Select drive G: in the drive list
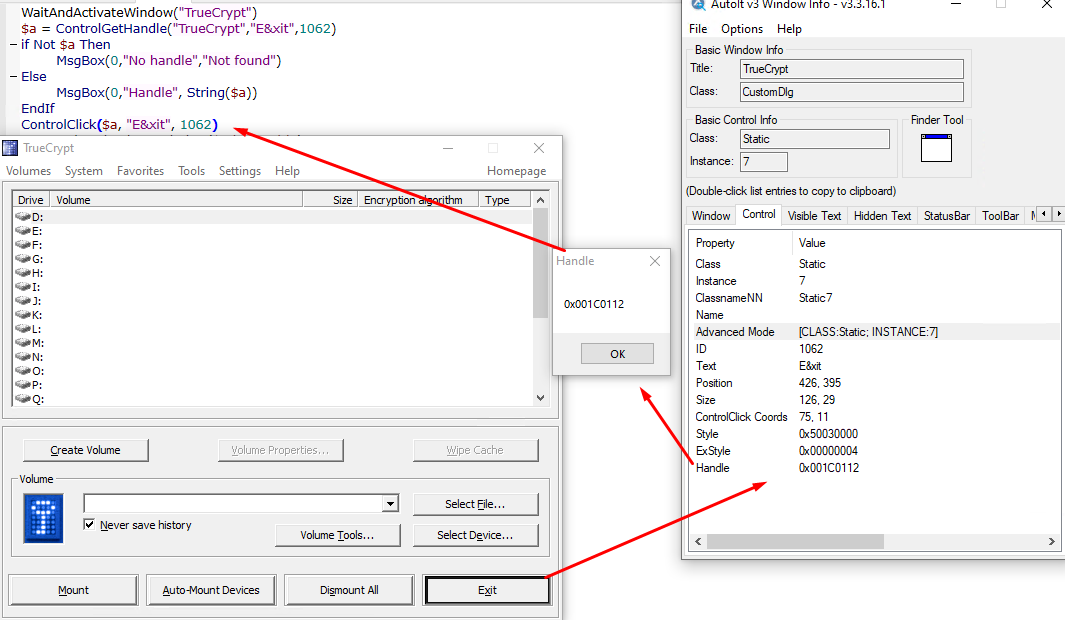 (272, 259)
